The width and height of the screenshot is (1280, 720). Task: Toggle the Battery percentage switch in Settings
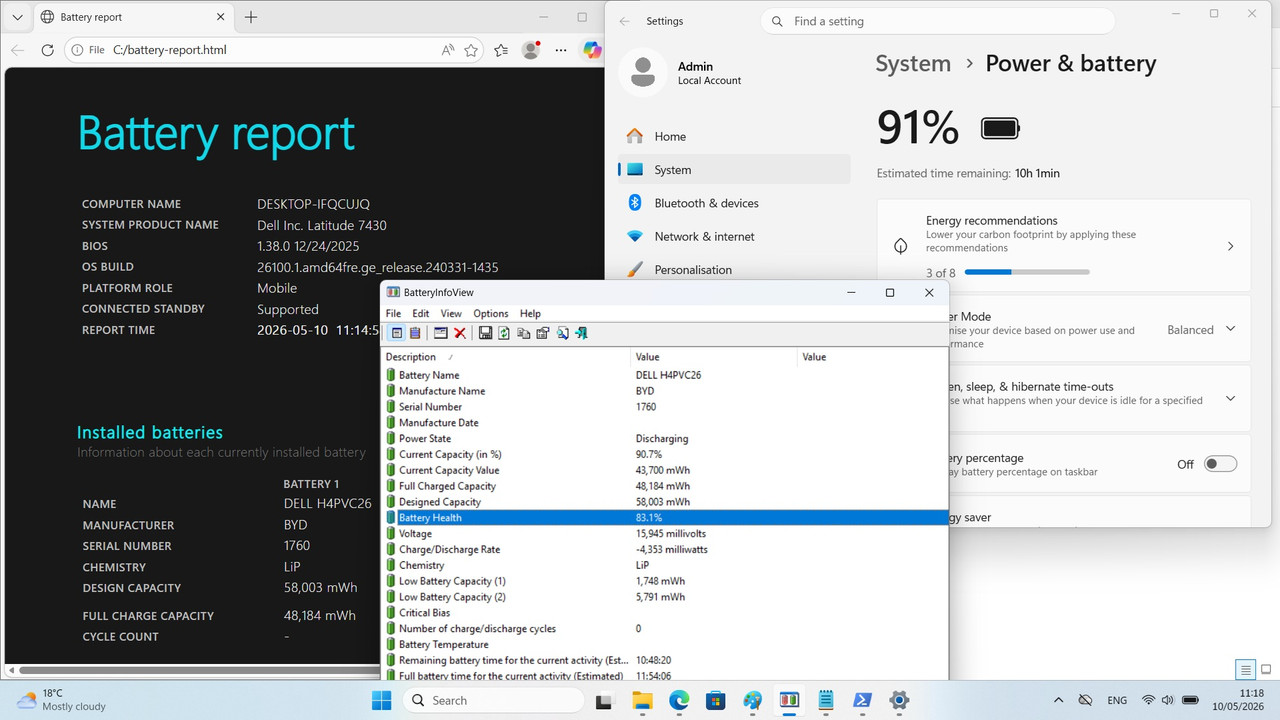1220,464
